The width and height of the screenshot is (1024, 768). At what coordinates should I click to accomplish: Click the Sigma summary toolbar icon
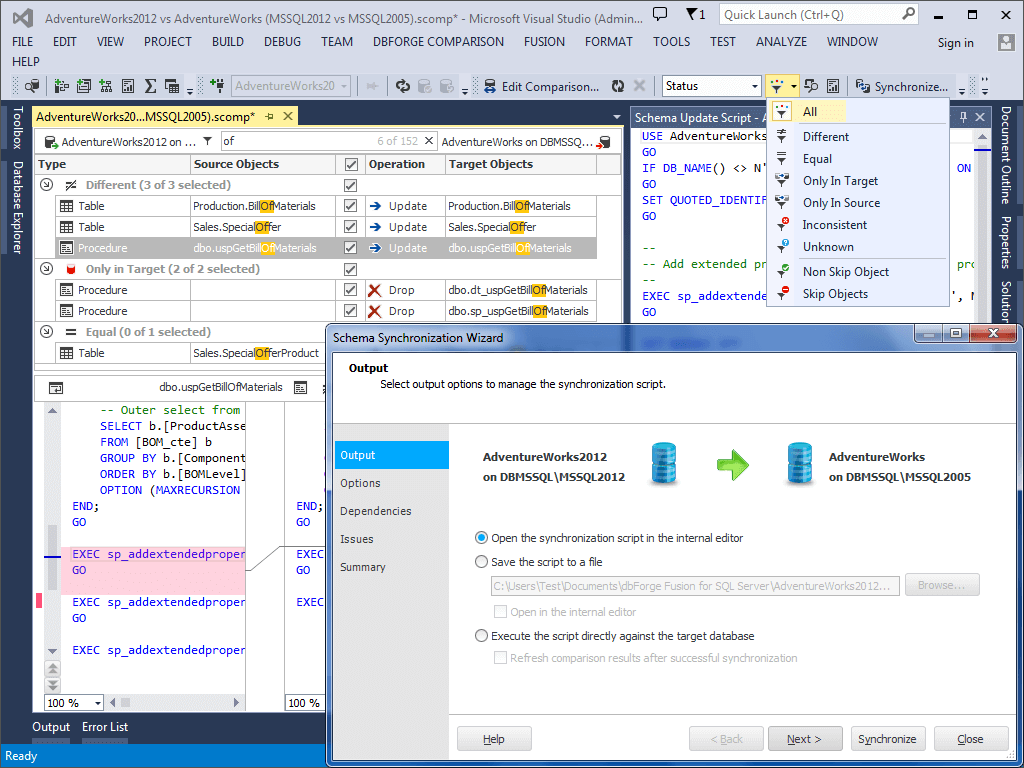click(x=150, y=86)
